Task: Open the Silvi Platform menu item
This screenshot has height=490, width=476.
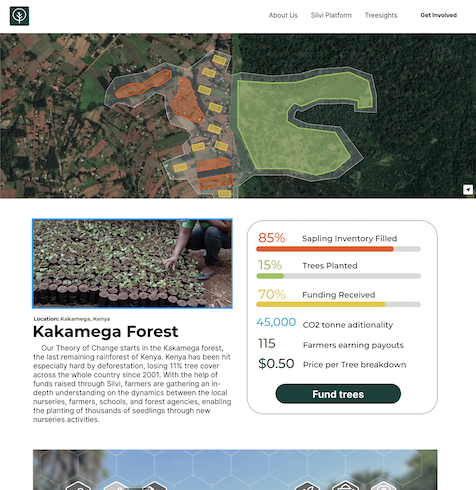Action: (331, 15)
